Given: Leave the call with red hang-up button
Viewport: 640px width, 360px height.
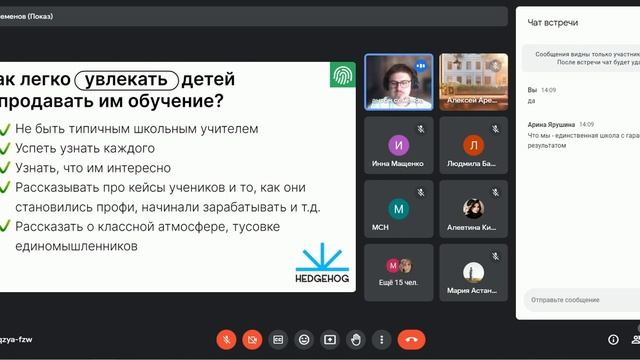Looking at the screenshot, I should click(411, 340).
